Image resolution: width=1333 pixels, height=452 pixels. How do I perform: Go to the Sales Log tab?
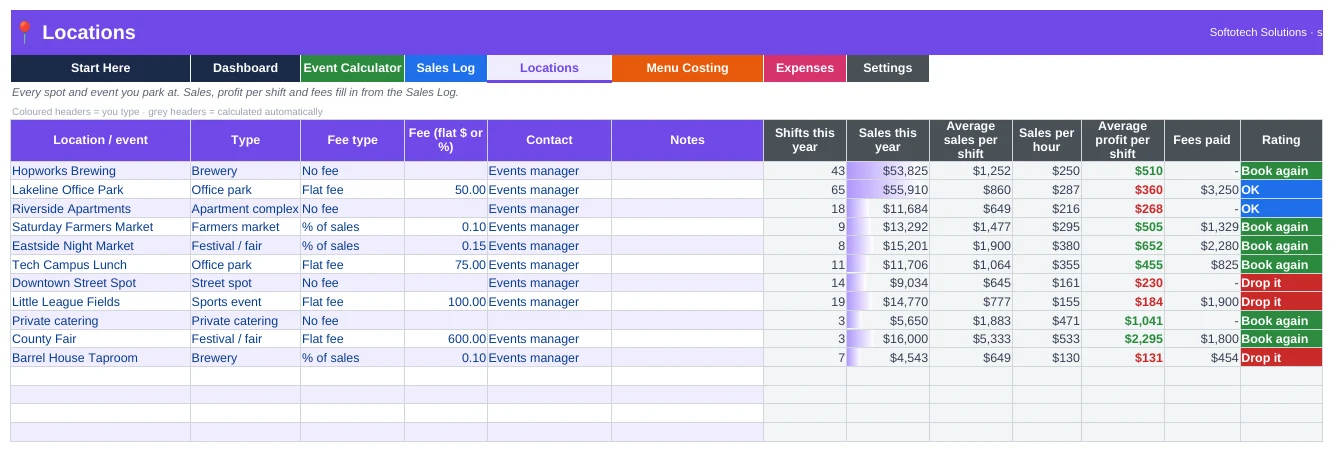445,68
